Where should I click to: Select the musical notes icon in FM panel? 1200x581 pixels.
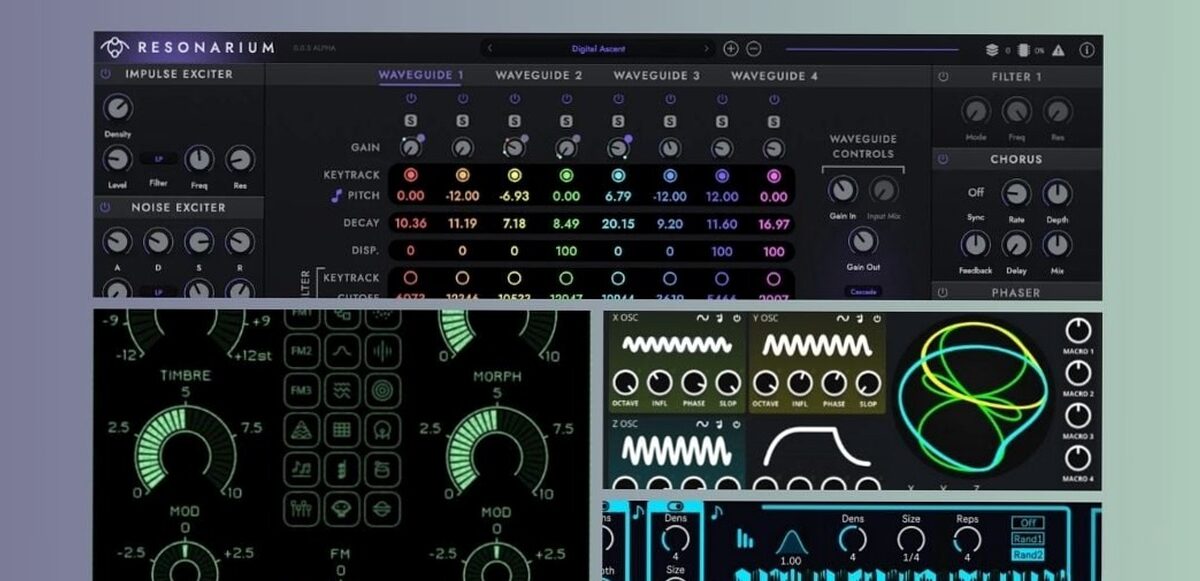tap(303, 468)
